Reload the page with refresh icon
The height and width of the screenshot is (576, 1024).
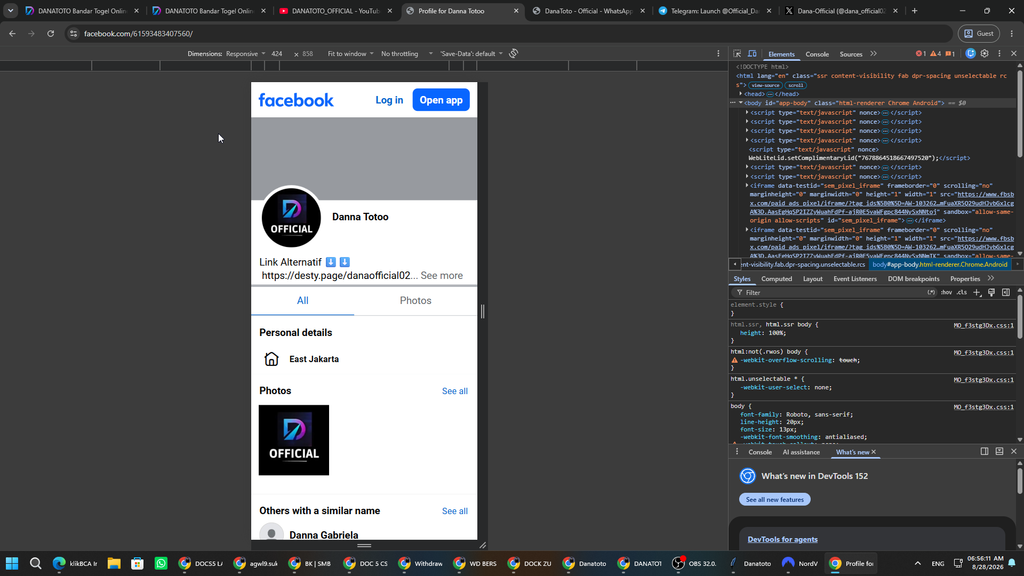coord(50,33)
